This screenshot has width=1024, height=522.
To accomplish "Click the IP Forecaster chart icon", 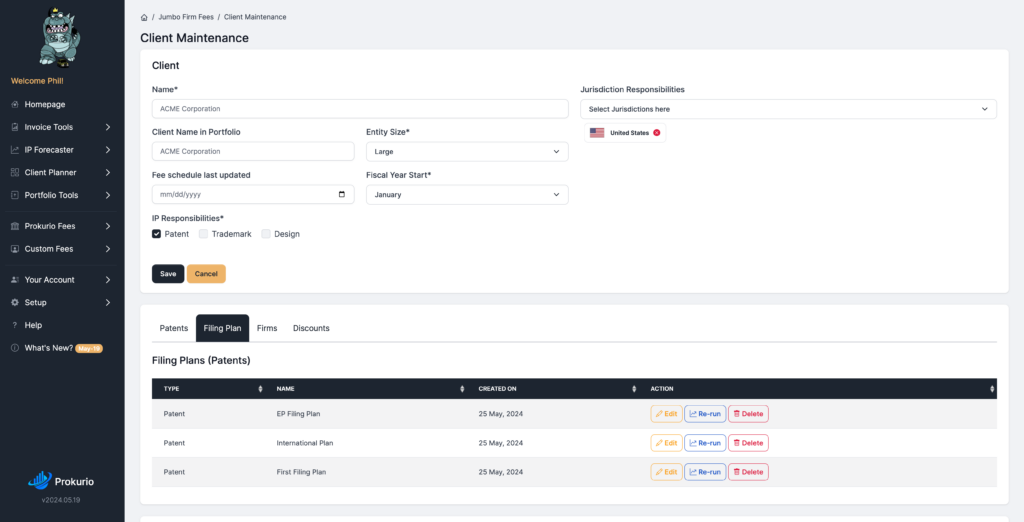I will pyautogui.click(x=15, y=150).
